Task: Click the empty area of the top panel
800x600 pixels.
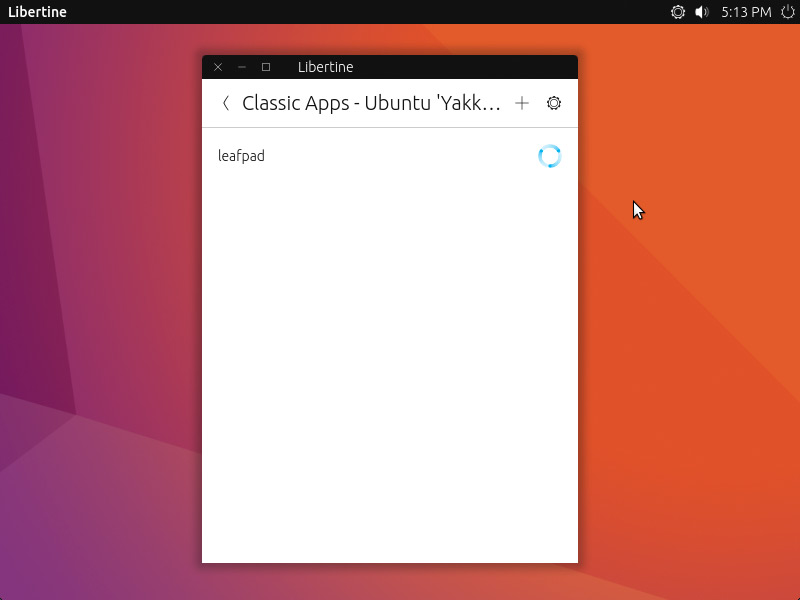Action: point(350,12)
